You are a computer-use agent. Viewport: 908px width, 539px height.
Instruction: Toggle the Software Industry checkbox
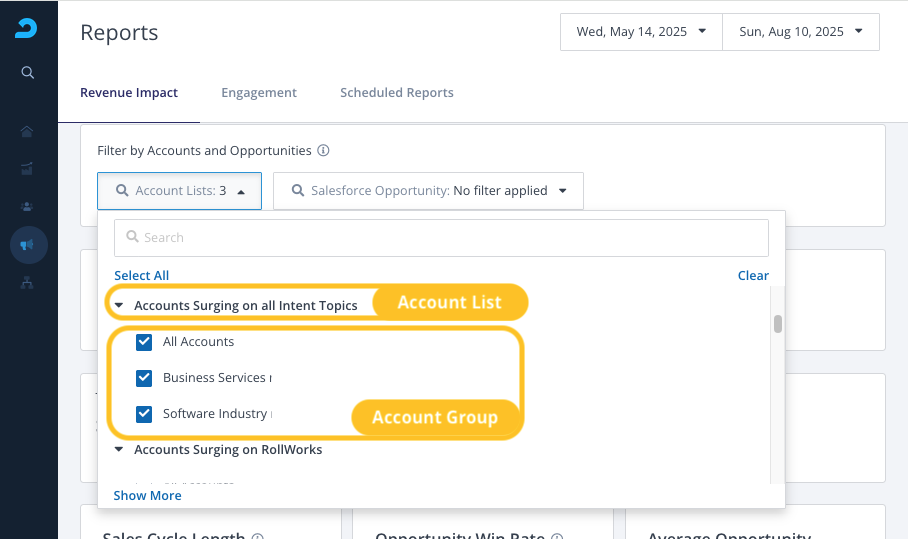(x=144, y=414)
